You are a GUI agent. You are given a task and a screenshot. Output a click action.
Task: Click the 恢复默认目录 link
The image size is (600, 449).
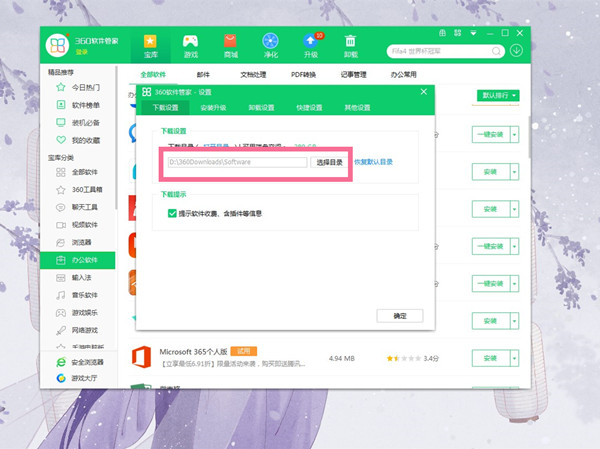pos(373,161)
